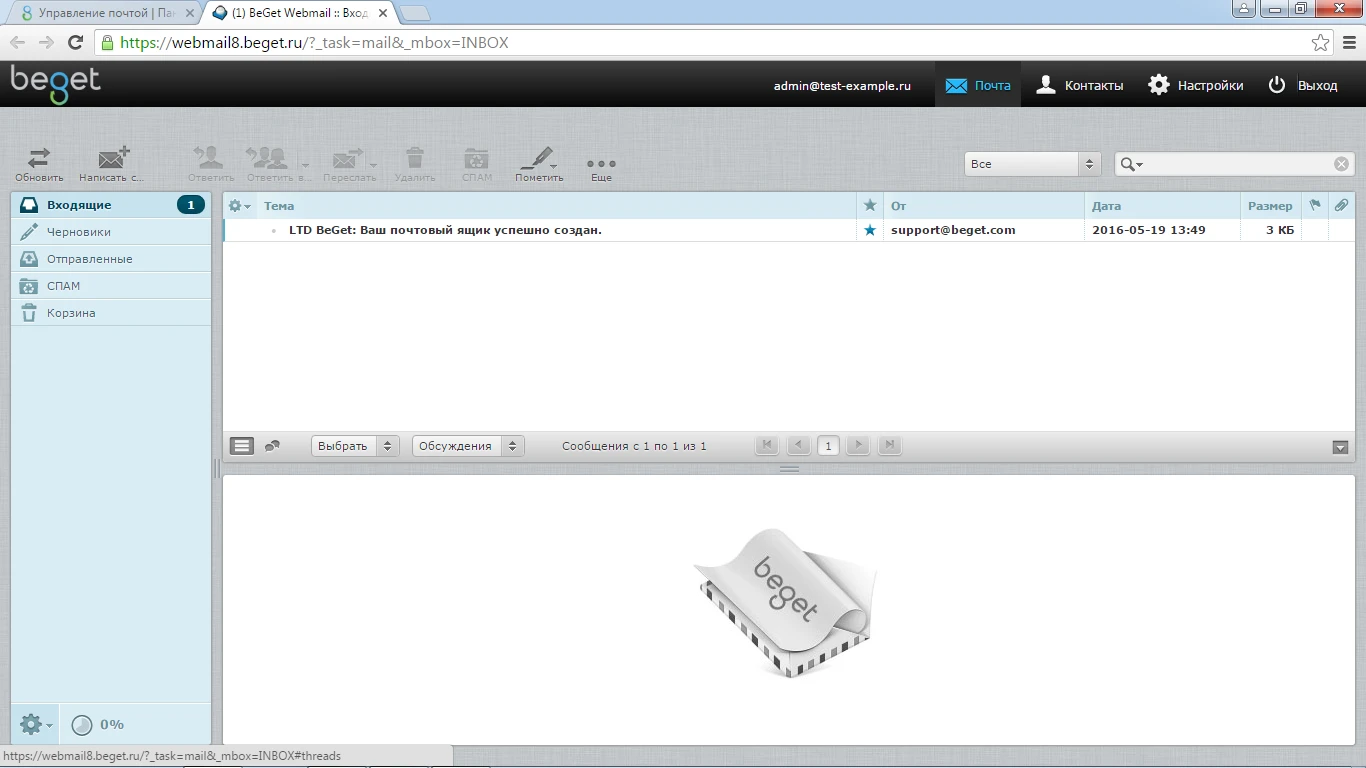Switch to list view mode icon
1366x768 pixels.
pyautogui.click(x=242, y=446)
